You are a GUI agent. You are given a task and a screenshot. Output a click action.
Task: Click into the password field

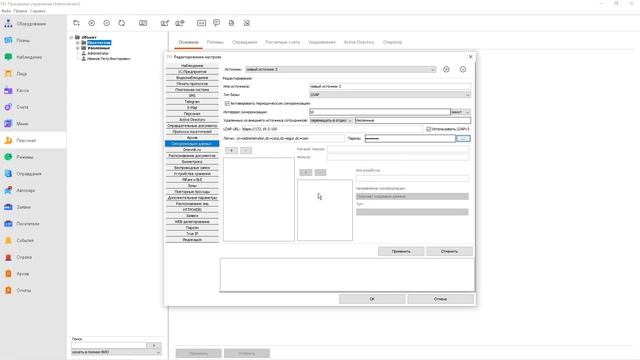click(x=410, y=139)
